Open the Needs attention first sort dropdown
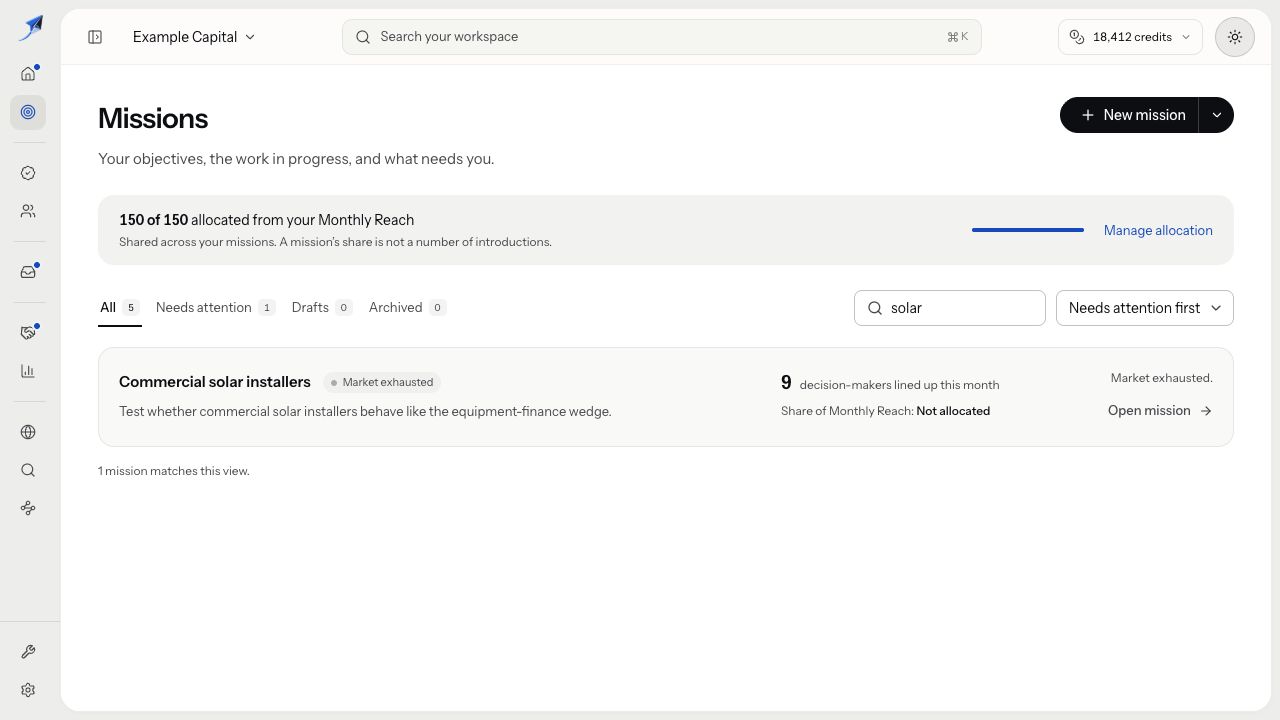This screenshot has width=1280, height=720. pos(1145,308)
